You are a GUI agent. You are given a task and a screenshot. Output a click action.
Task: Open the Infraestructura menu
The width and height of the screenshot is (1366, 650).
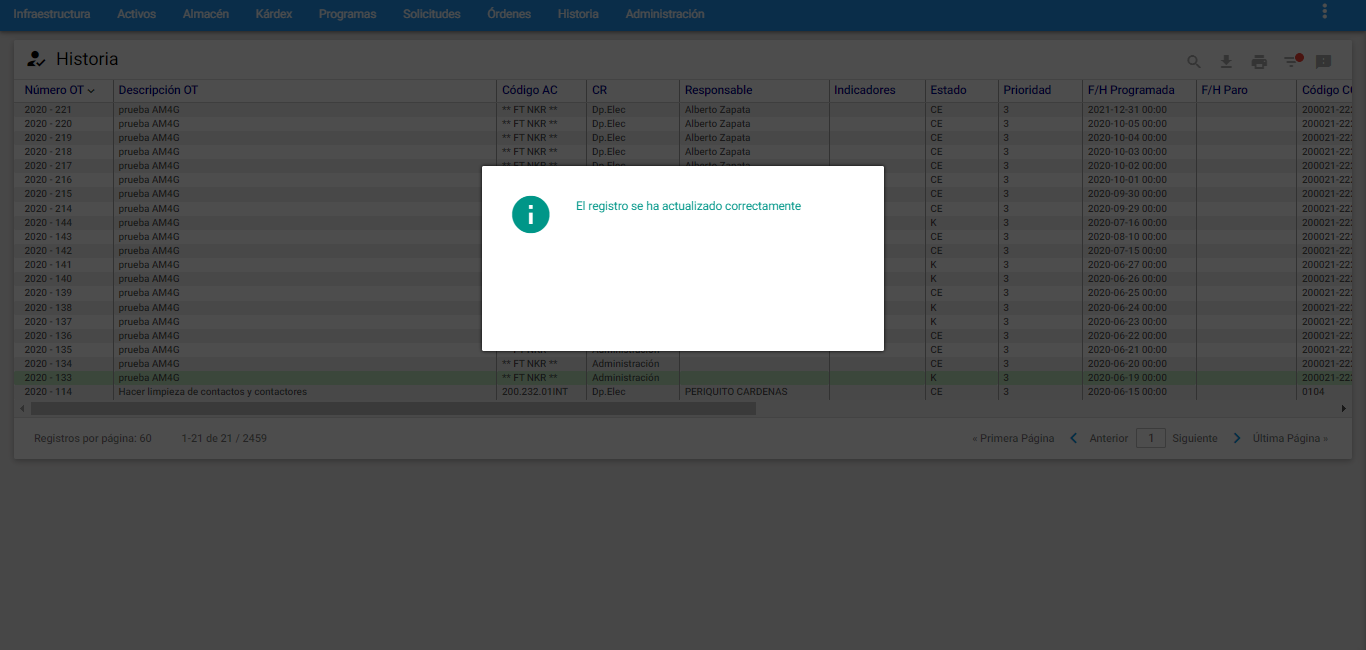52,14
